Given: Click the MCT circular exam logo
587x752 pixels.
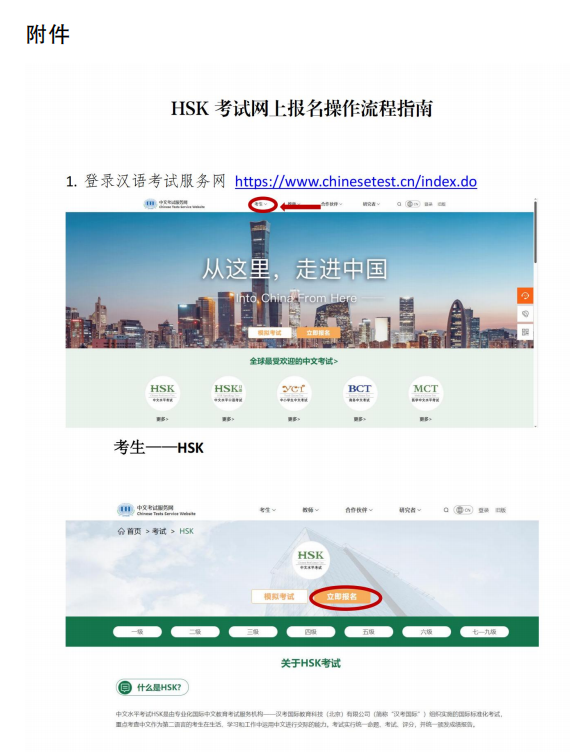Looking at the screenshot, I should click(425, 393).
